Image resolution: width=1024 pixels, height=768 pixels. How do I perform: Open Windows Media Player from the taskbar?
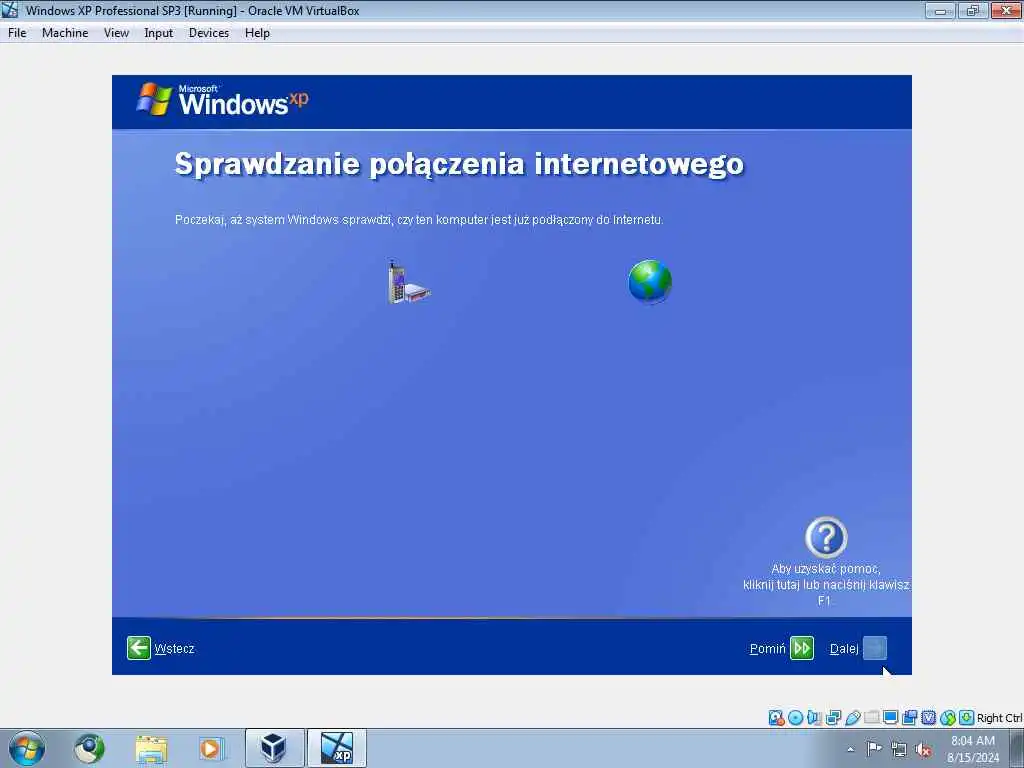pyautogui.click(x=211, y=748)
